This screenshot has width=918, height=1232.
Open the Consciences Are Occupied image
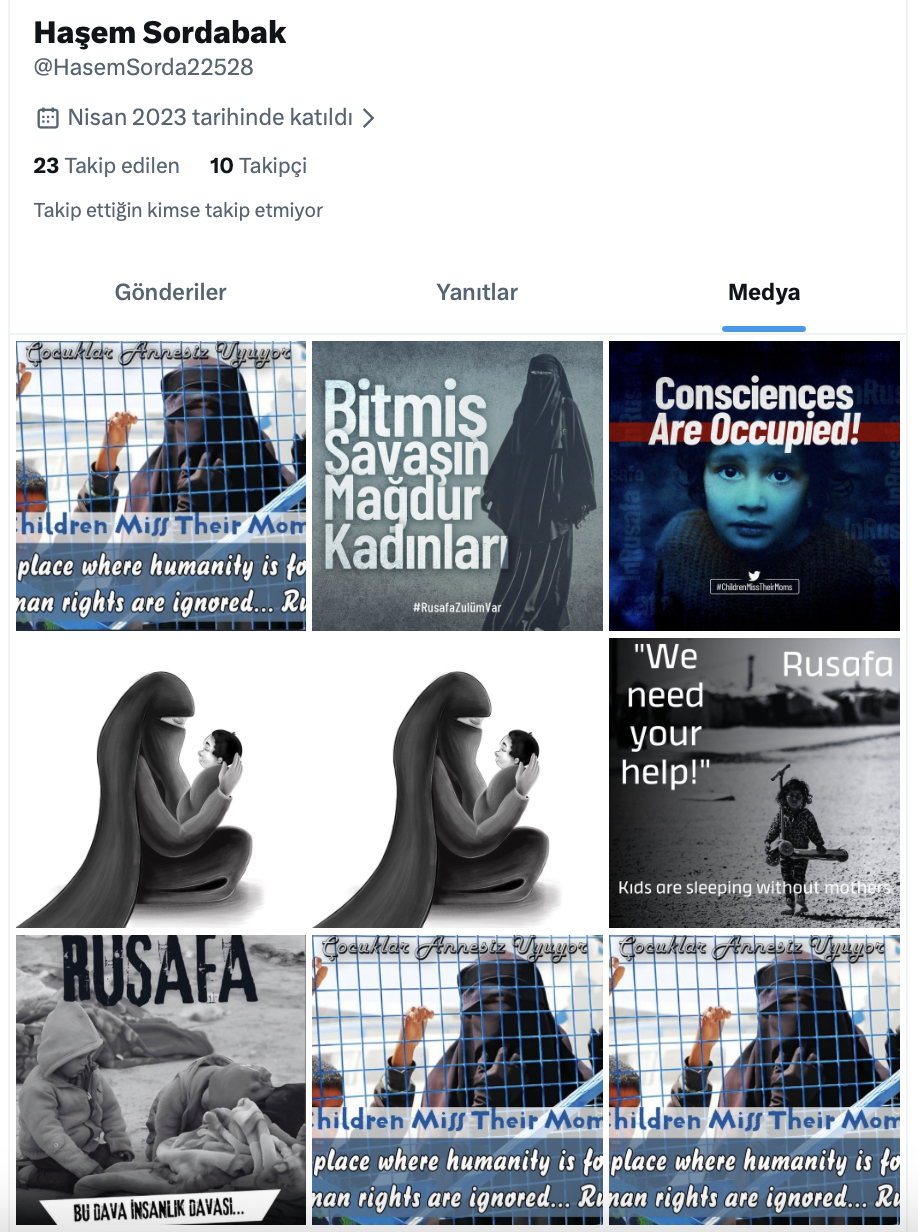click(755, 486)
